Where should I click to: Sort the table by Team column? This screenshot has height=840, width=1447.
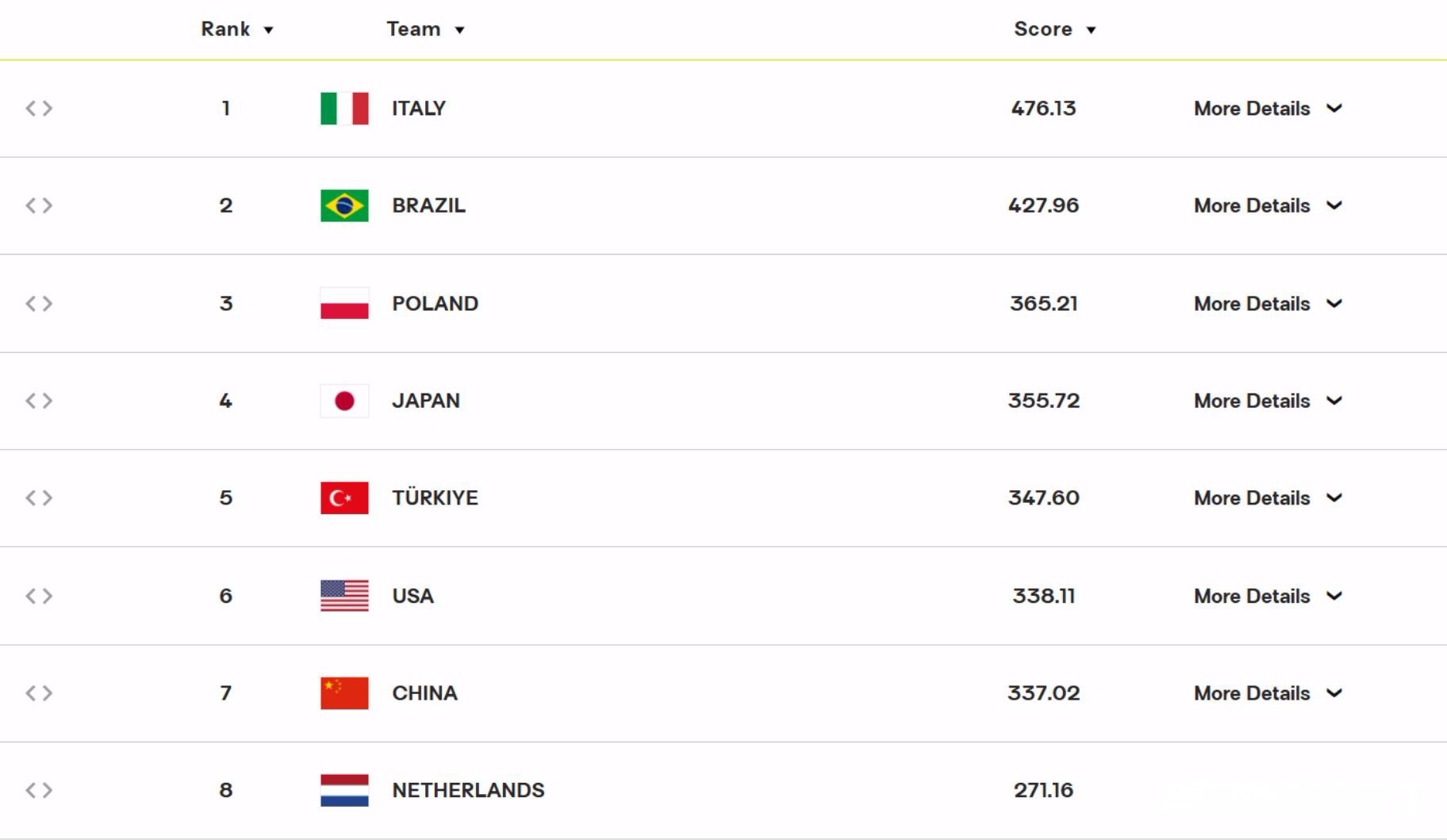tap(425, 29)
